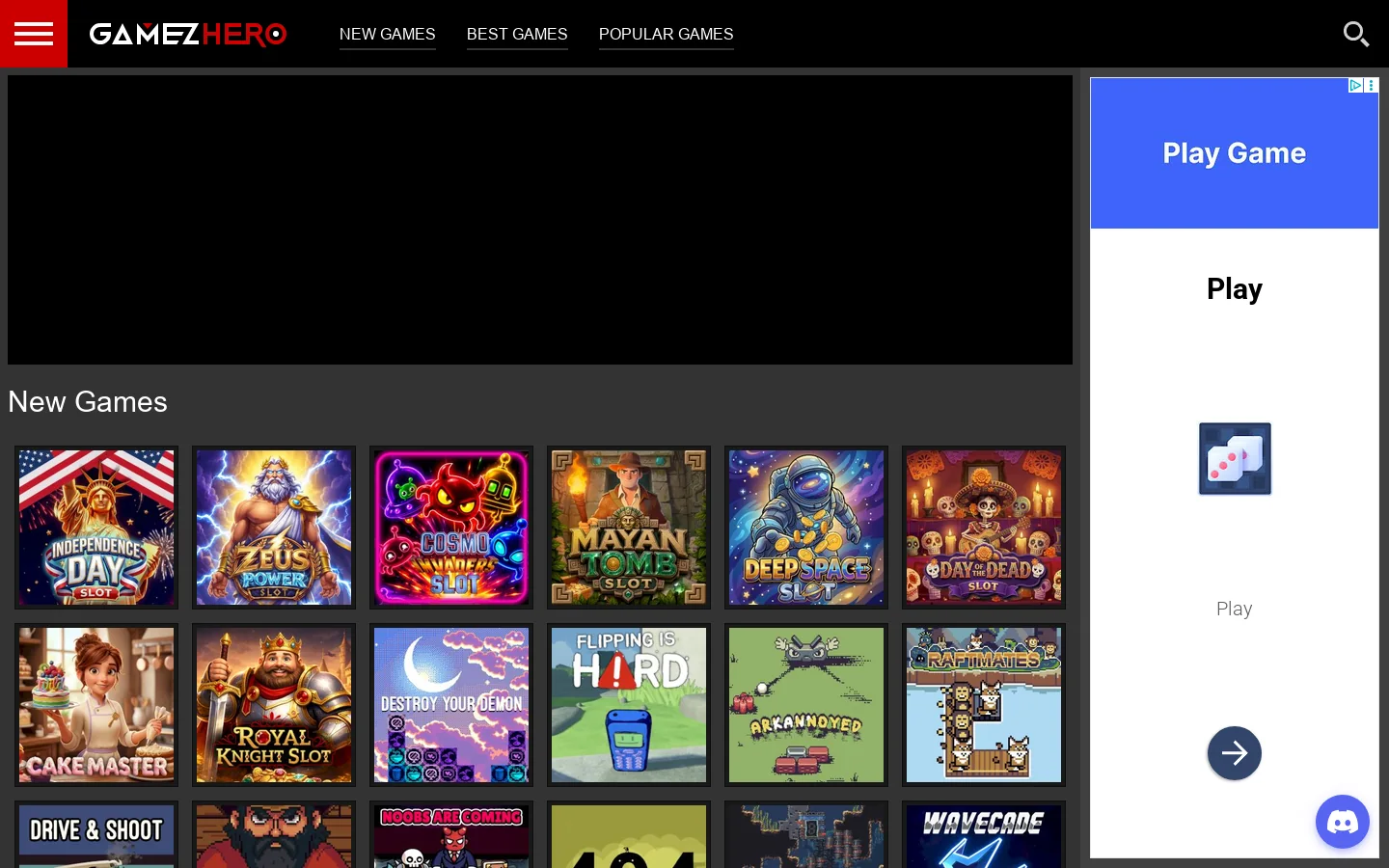Open Day of the Dead Slot game
The height and width of the screenshot is (868, 1389).
(984, 528)
